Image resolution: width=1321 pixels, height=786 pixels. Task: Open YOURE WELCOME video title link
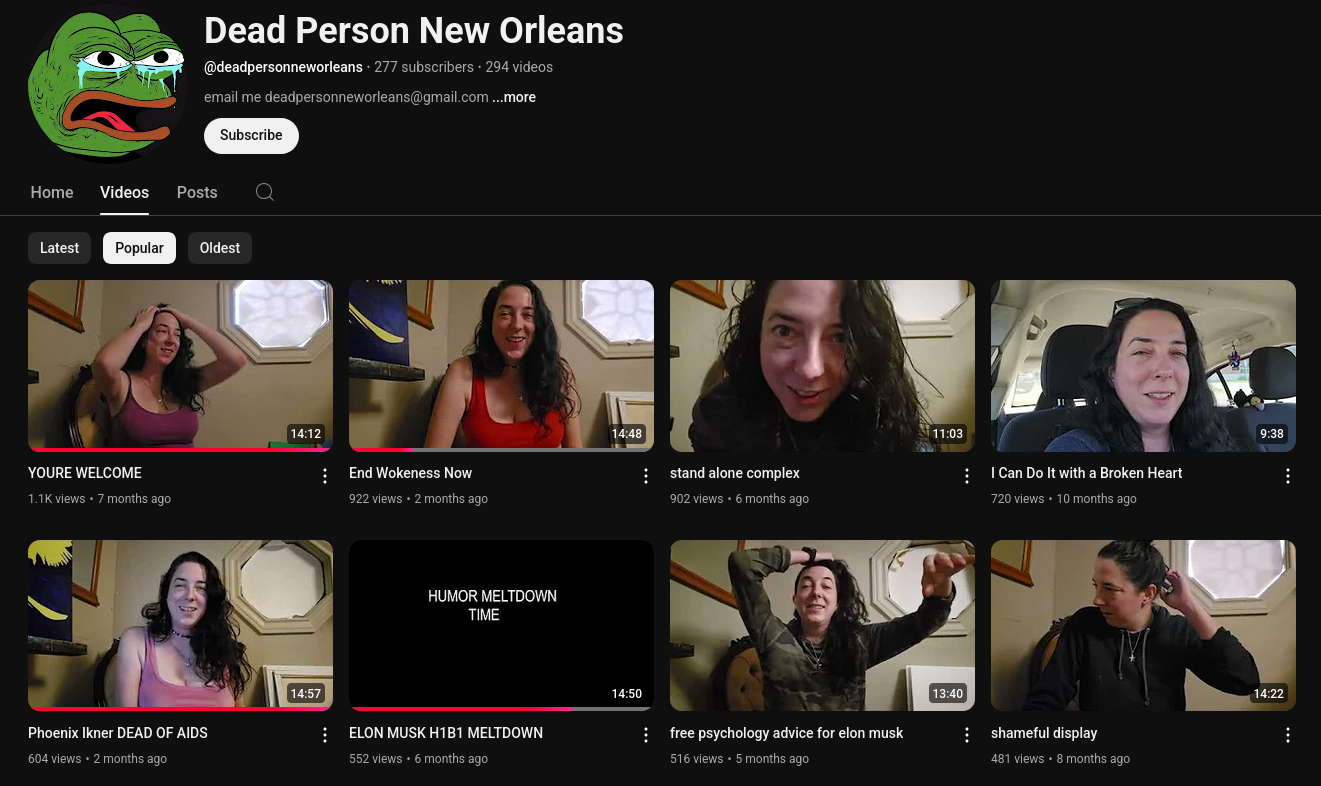[85, 473]
